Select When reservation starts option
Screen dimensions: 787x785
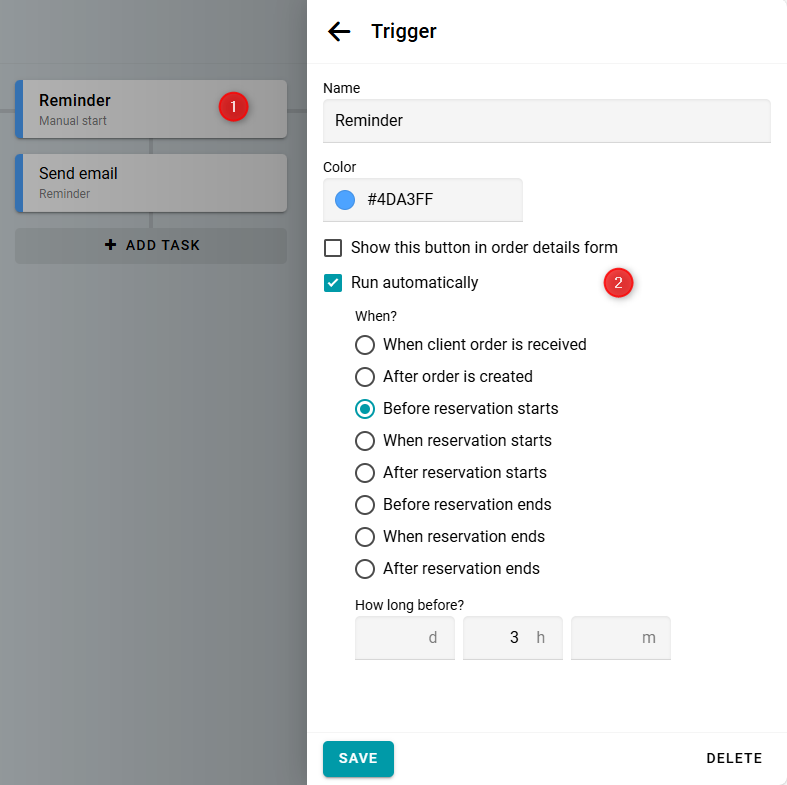(x=365, y=441)
